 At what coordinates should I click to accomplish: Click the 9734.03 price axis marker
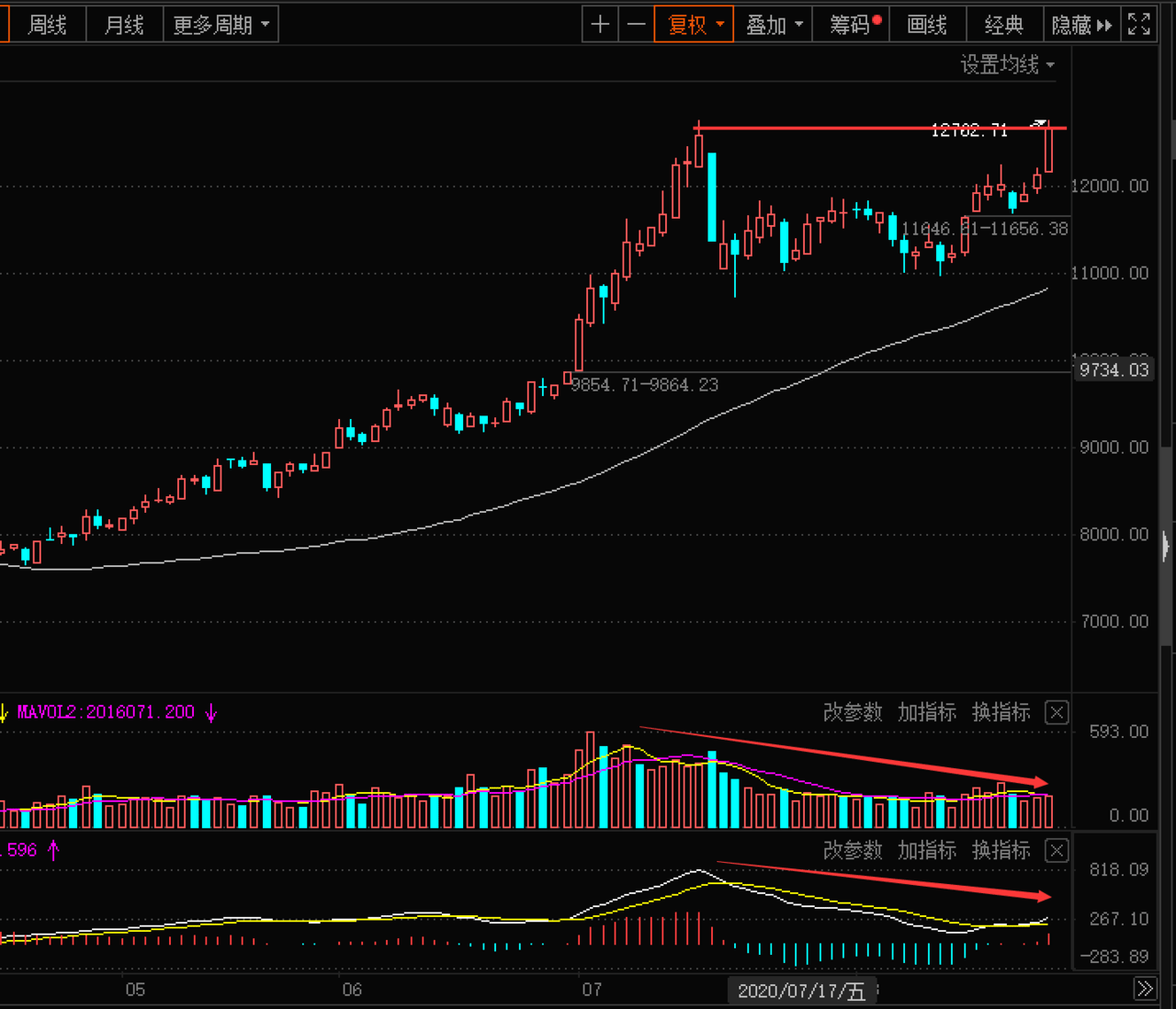(x=1114, y=369)
